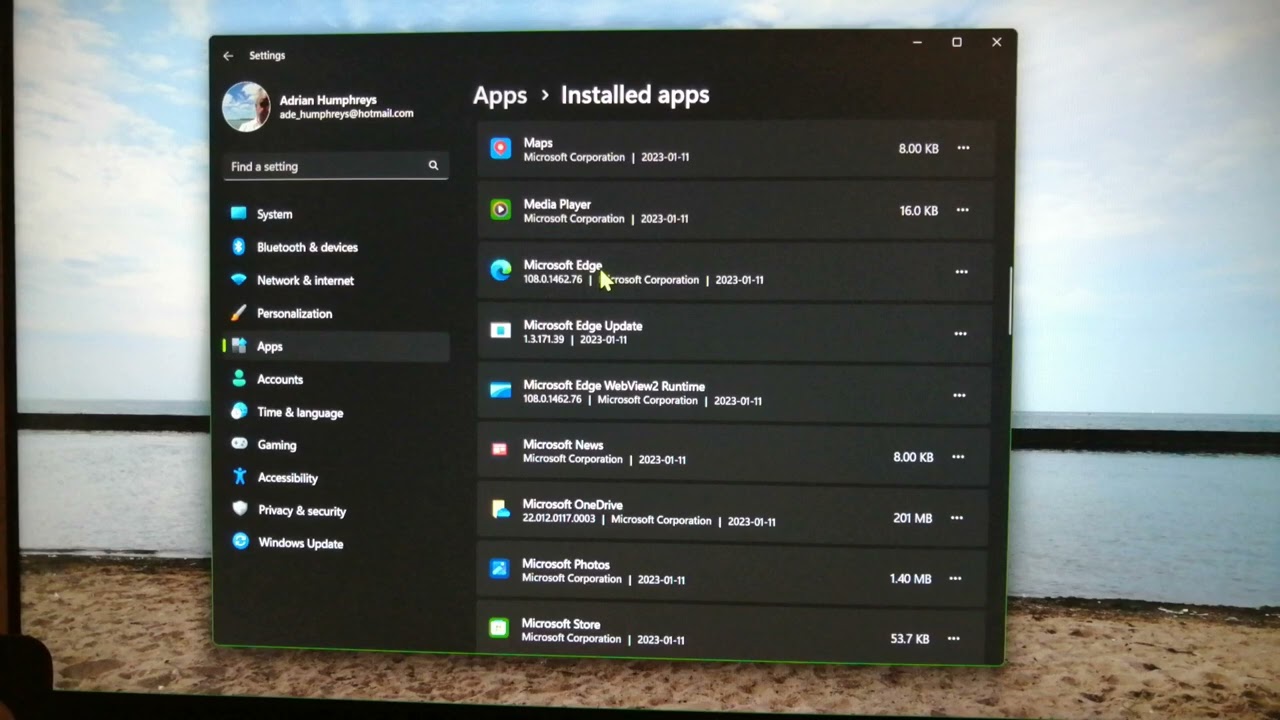Open Gaming settings
The height and width of the screenshot is (720, 1280).
pyautogui.click(x=335, y=445)
